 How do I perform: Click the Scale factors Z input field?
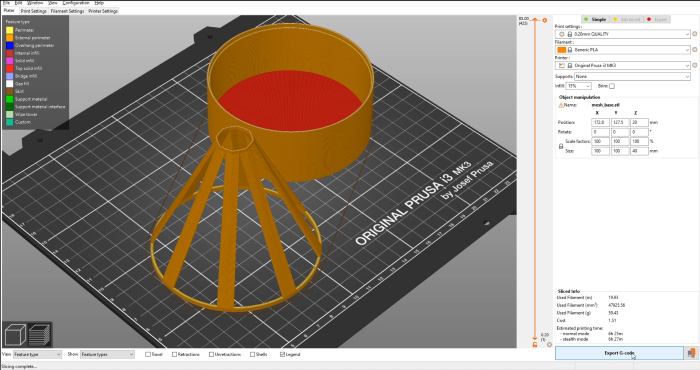coord(639,141)
